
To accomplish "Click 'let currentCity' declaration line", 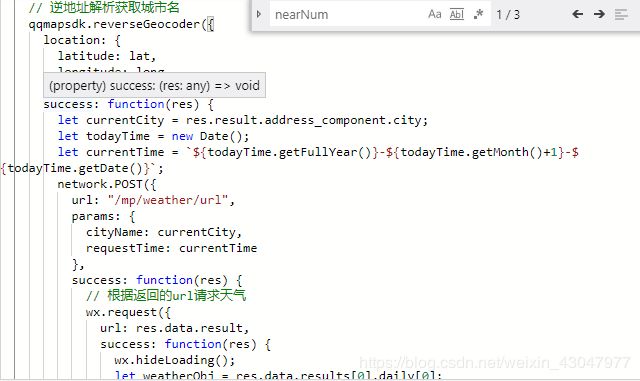I will point(243,120).
